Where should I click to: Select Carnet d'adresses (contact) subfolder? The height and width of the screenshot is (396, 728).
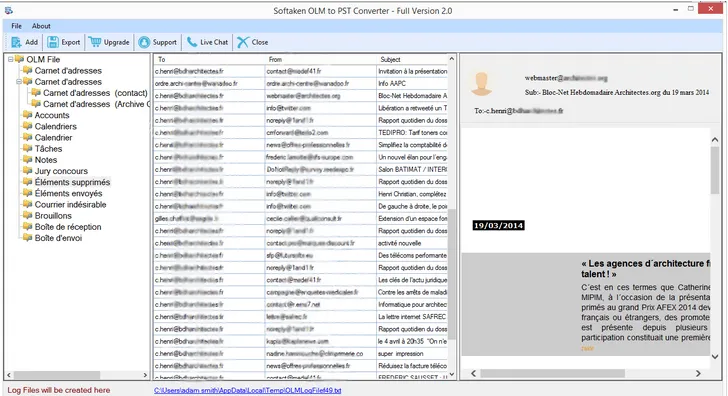(95, 93)
